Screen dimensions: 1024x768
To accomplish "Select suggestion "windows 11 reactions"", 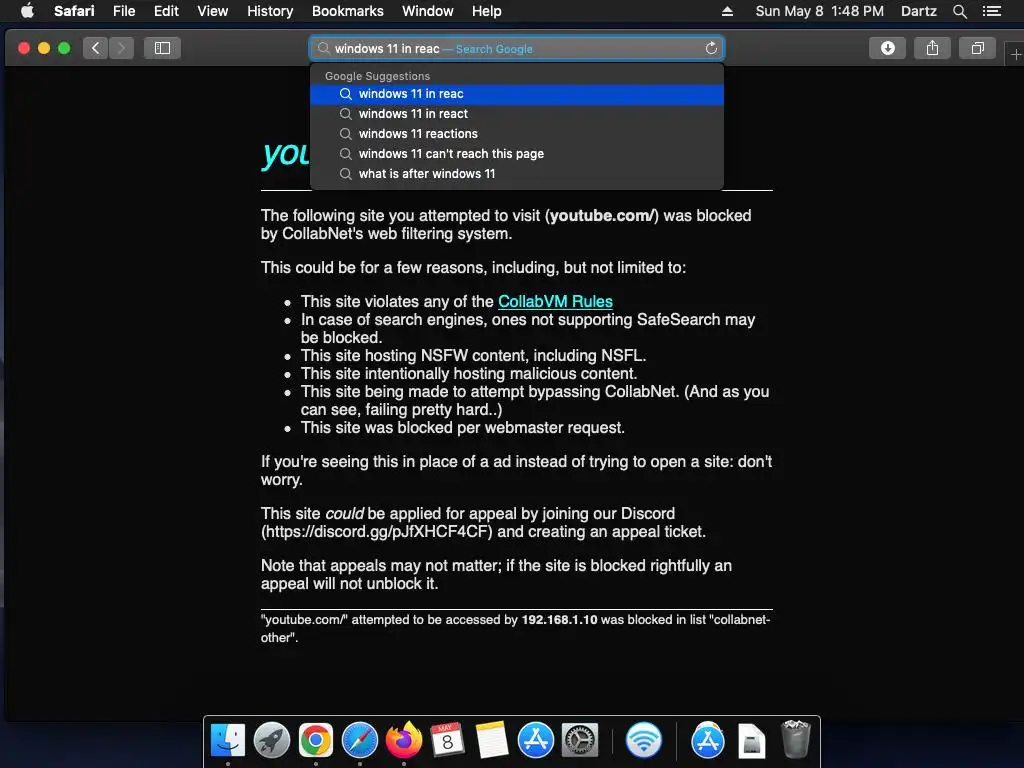I will click(517, 134).
